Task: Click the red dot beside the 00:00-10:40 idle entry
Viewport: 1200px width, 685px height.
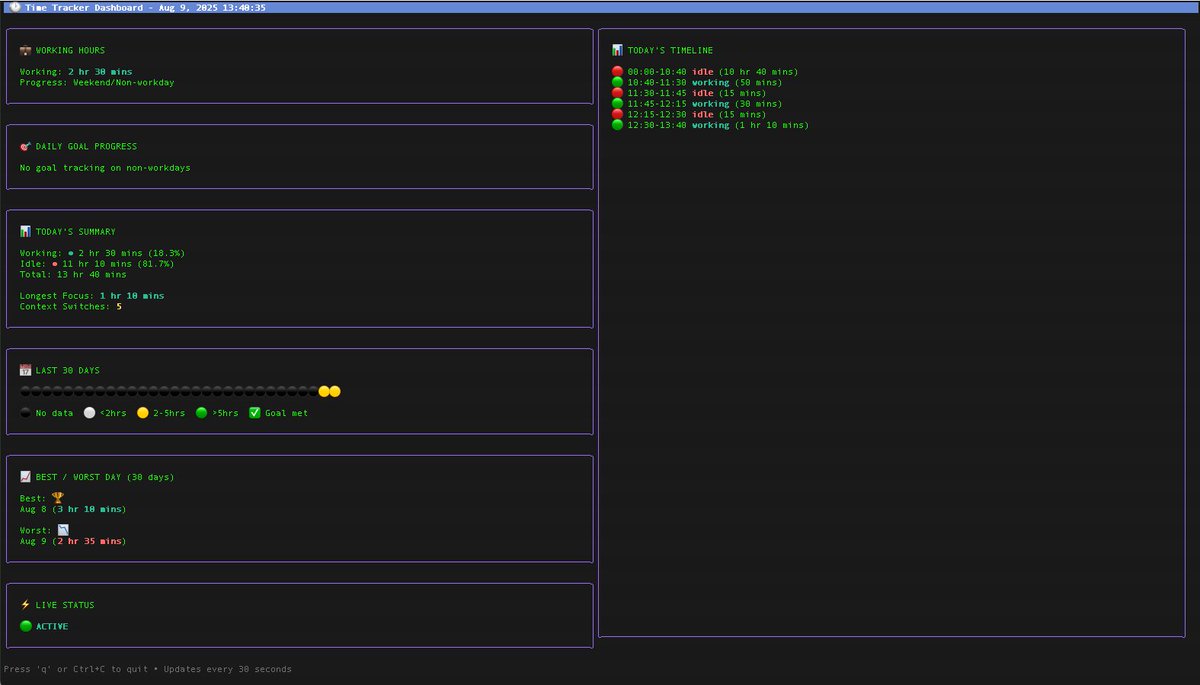Action: (x=617, y=71)
